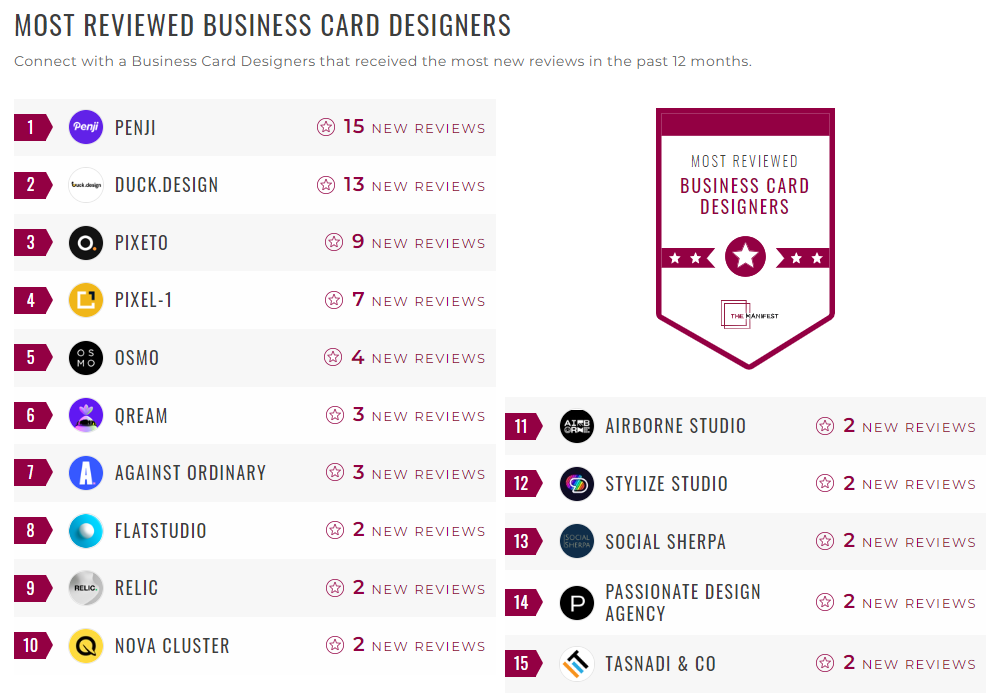The width and height of the screenshot is (991, 698).
Task: Click the Pixeto logo icon
Action: point(86,242)
